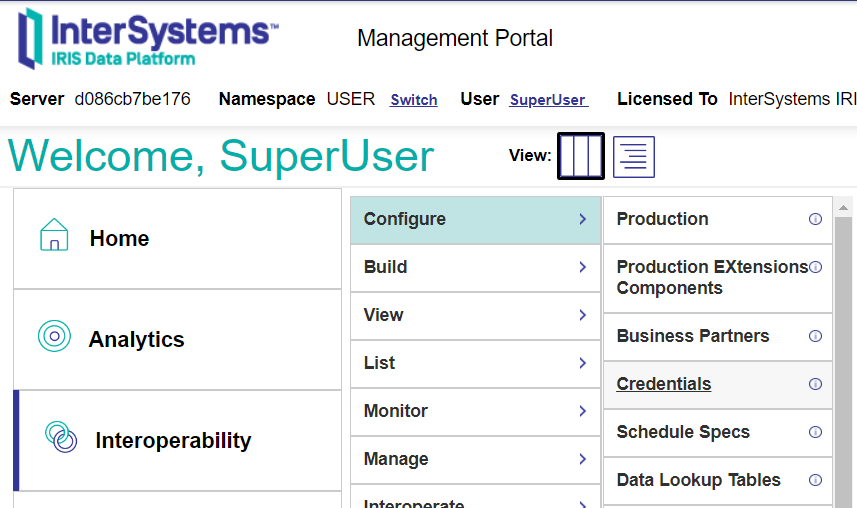Click the Switch namespace link
The width and height of the screenshot is (857, 508).
[x=414, y=100]
